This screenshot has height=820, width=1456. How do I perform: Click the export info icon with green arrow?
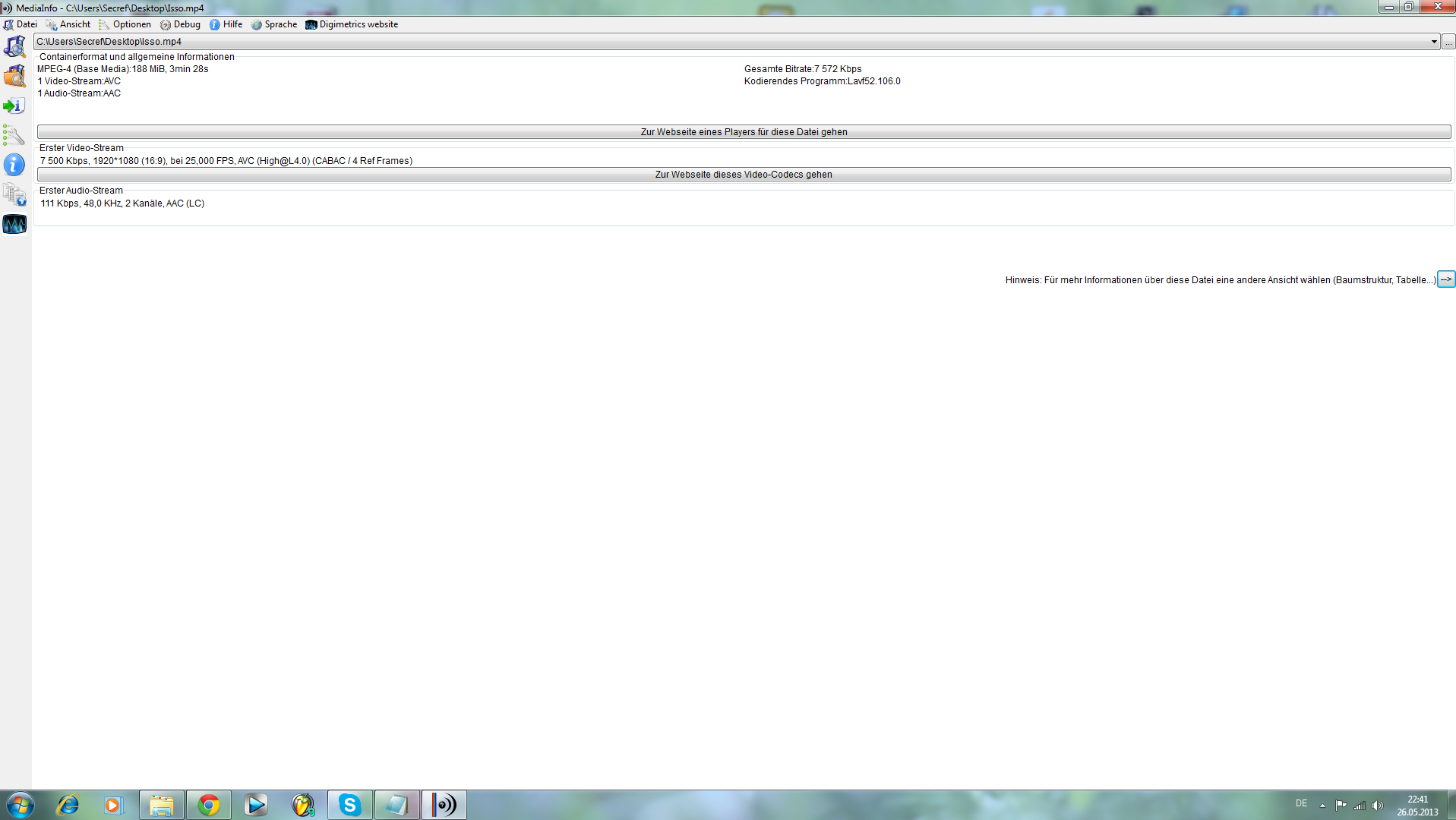[14, 106]
